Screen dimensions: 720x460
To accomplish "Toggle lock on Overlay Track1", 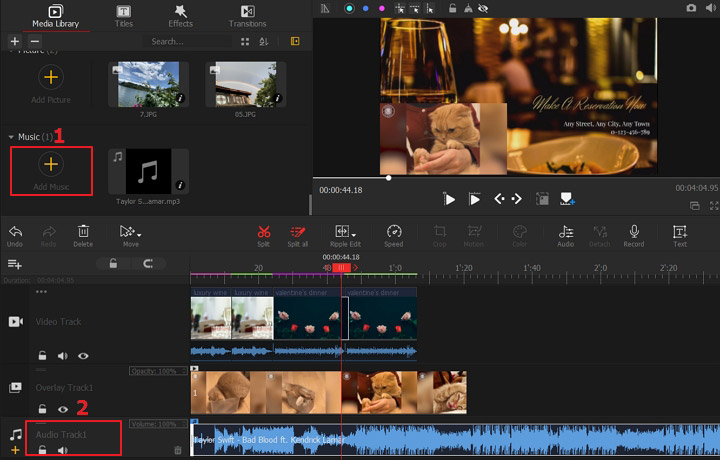I will [42, 408].
